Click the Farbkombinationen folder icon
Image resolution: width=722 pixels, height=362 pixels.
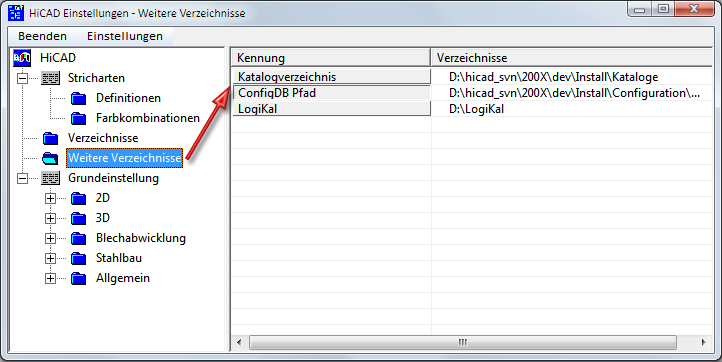tap(78, 118)
